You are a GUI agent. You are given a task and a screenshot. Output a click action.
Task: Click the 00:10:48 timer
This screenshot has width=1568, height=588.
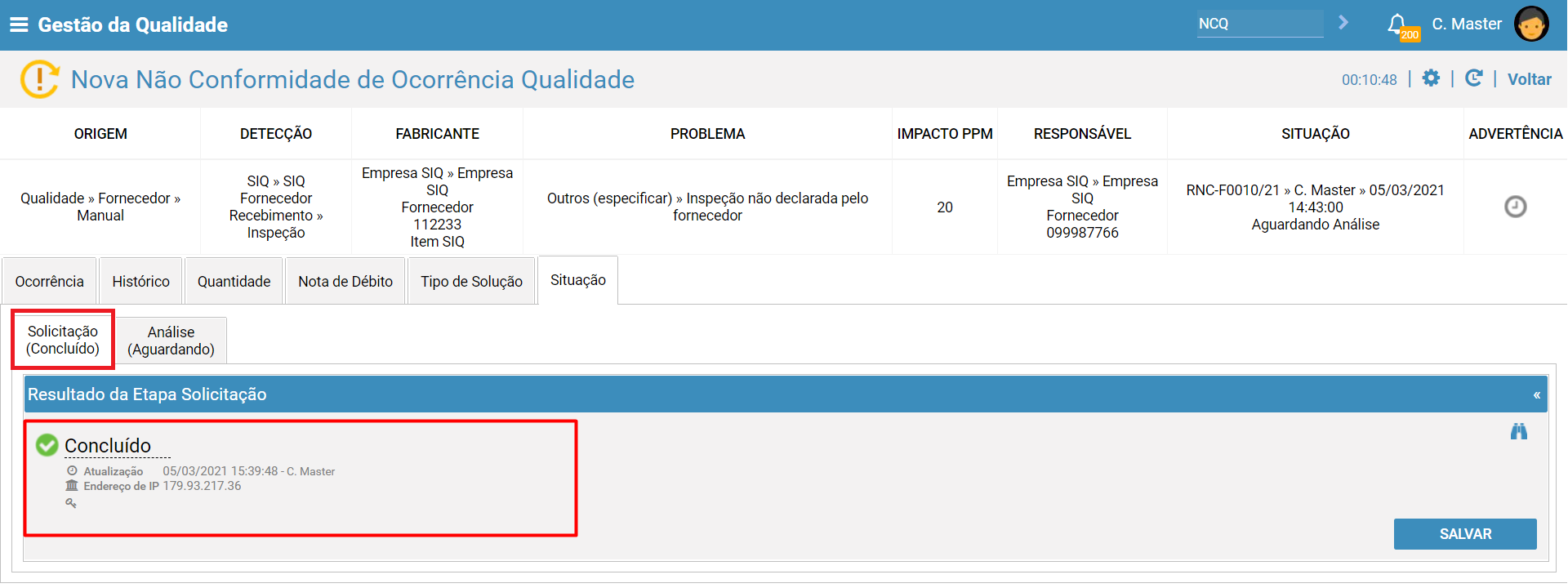point(1370,80)
